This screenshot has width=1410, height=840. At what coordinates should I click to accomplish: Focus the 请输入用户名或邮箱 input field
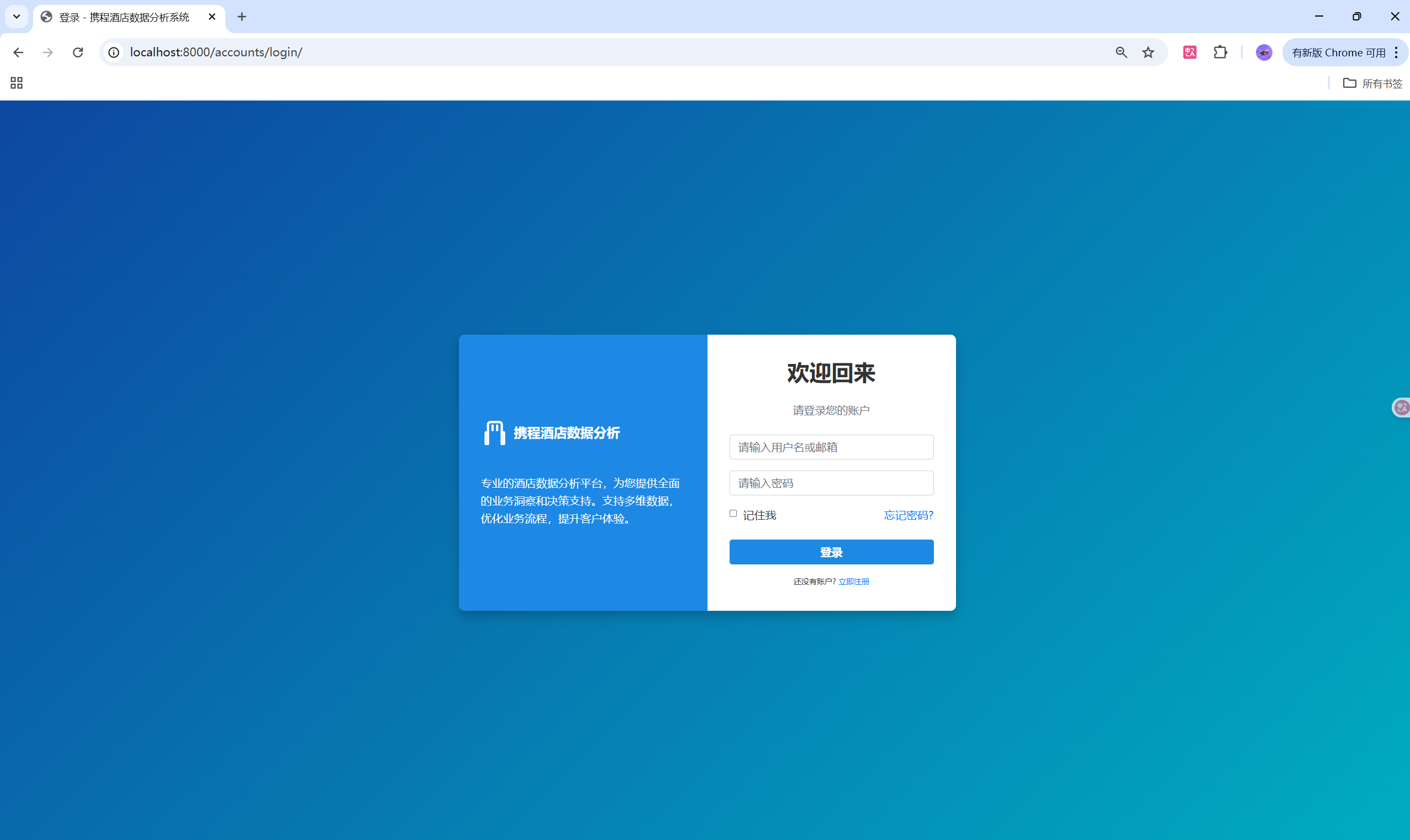pos(831,447)
